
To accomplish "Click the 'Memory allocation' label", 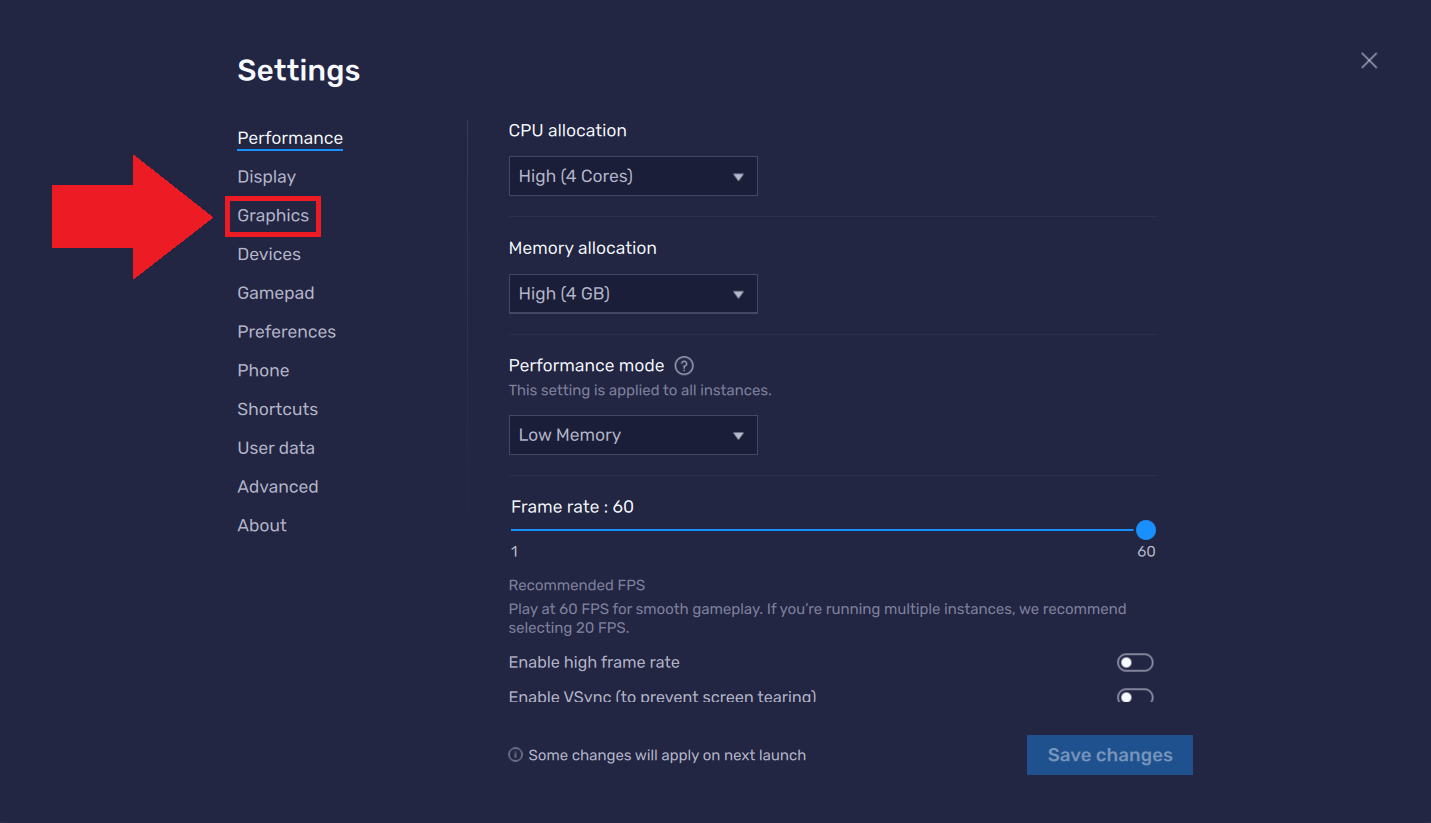I will point(583,248).
